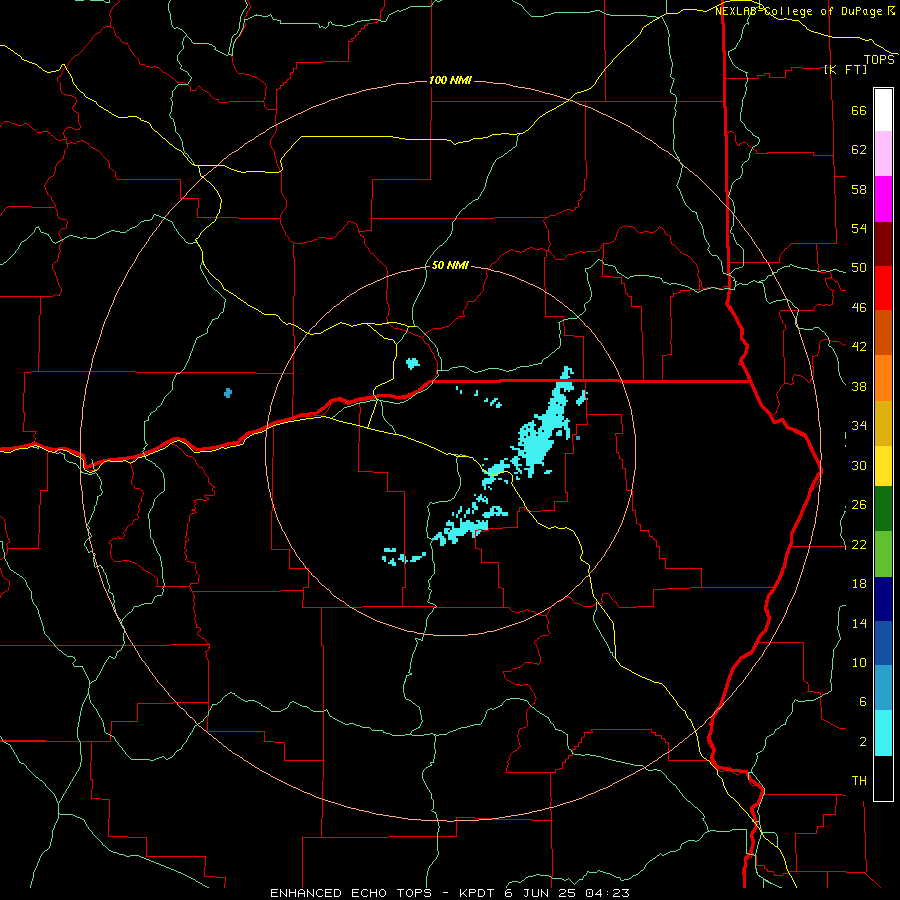Click the medium blue 10 kft legend swatch
The width and height of the screenshot is (900, 900).
pyautogui.click(x=883, y=643)
